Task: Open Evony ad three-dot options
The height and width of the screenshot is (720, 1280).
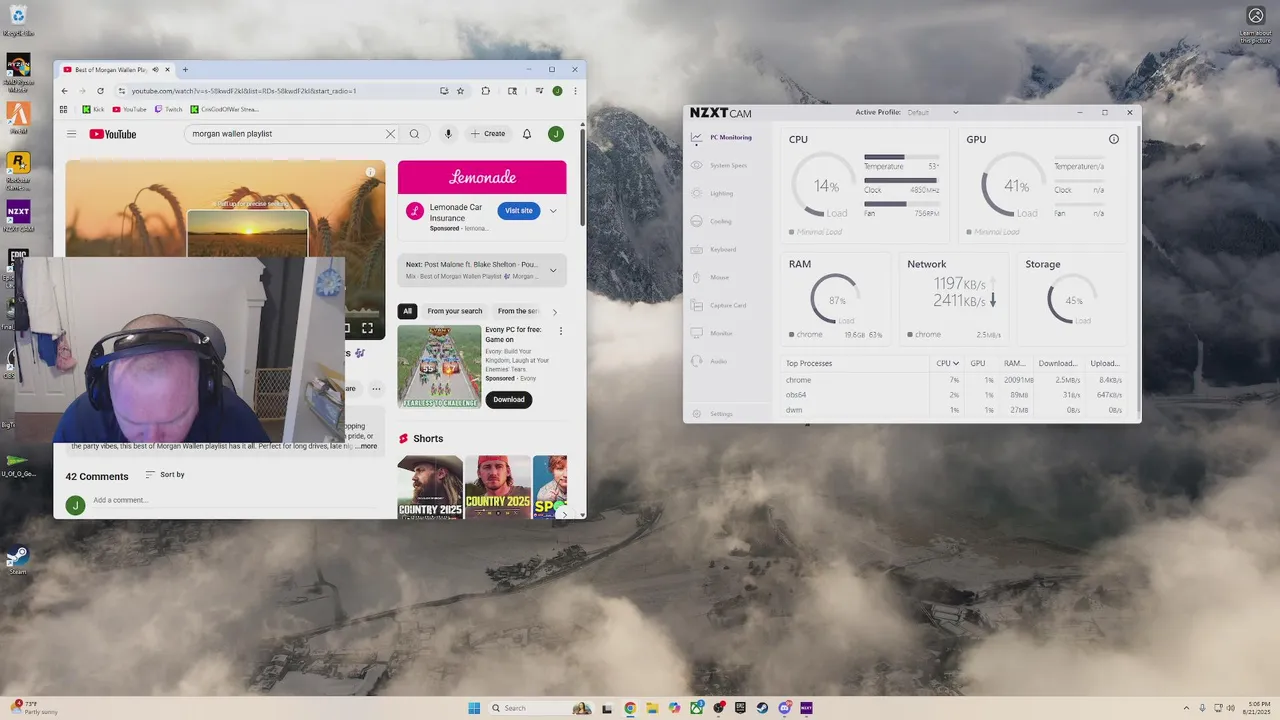Action: [x=560, y=331]
